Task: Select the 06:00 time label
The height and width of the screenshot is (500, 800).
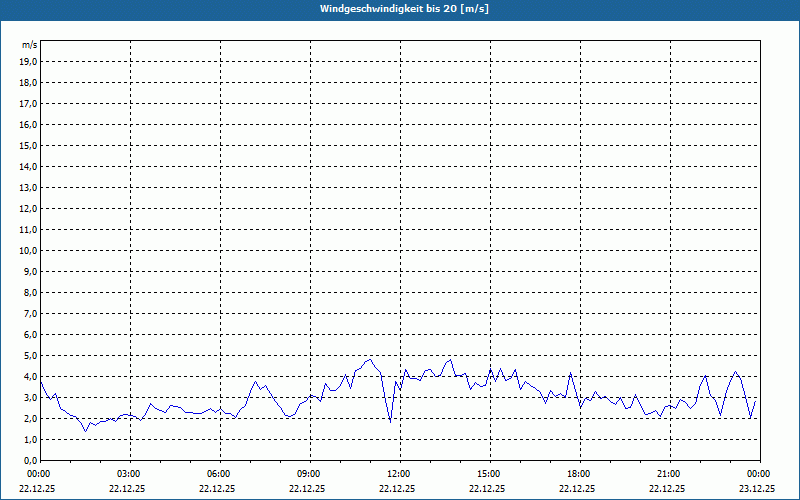Action: click(x=218, y=474)
